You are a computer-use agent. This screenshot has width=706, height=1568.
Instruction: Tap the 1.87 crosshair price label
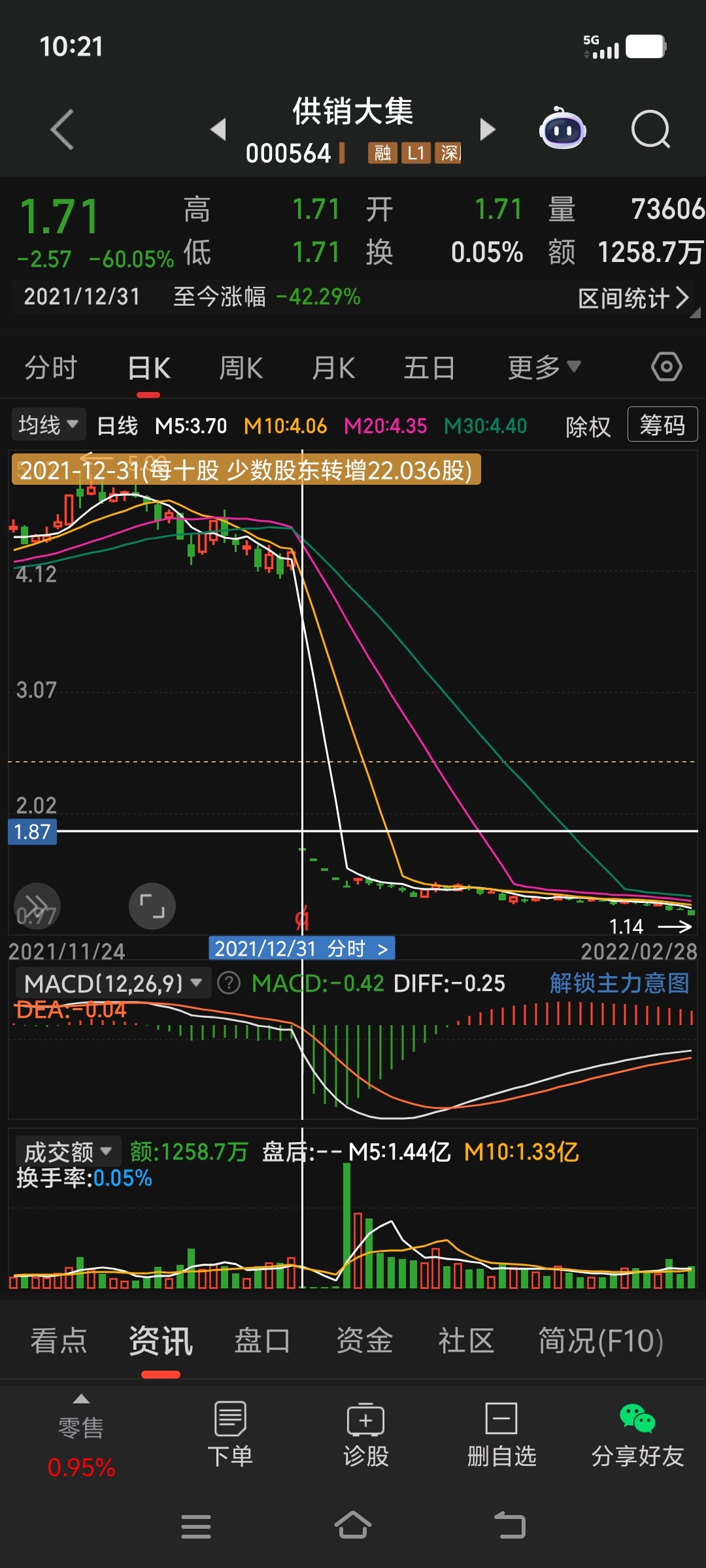(32, 832)
